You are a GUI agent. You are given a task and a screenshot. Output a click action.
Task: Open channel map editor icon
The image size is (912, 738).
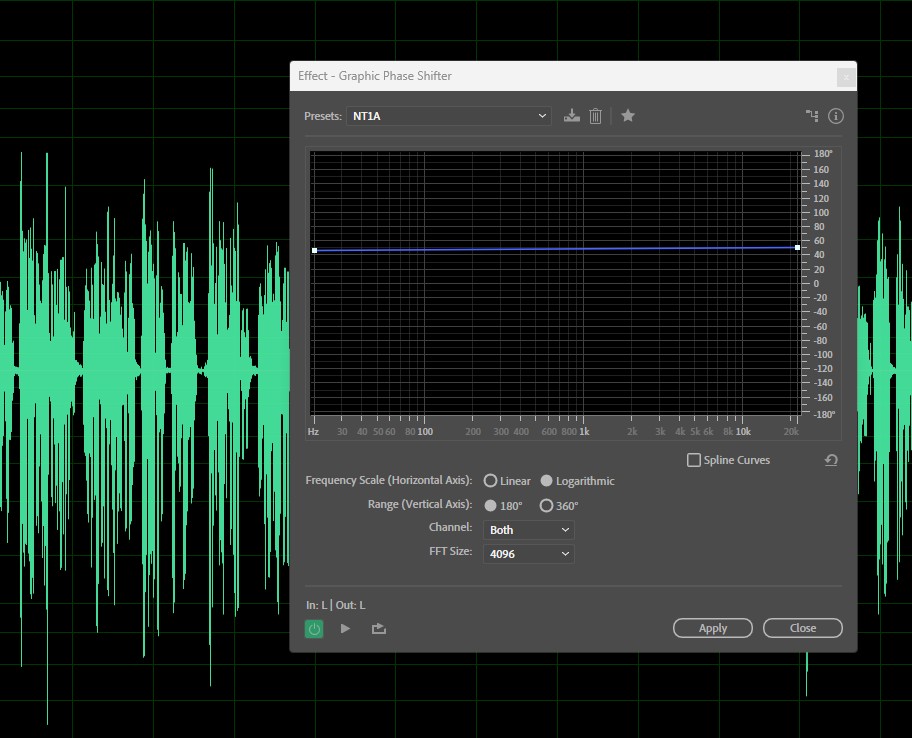(x=812, y=116)
